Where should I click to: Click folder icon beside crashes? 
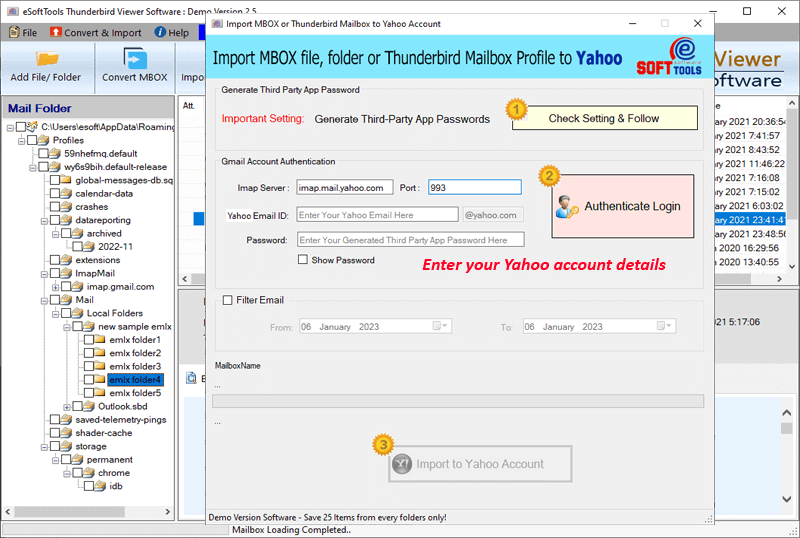[66, 206]
